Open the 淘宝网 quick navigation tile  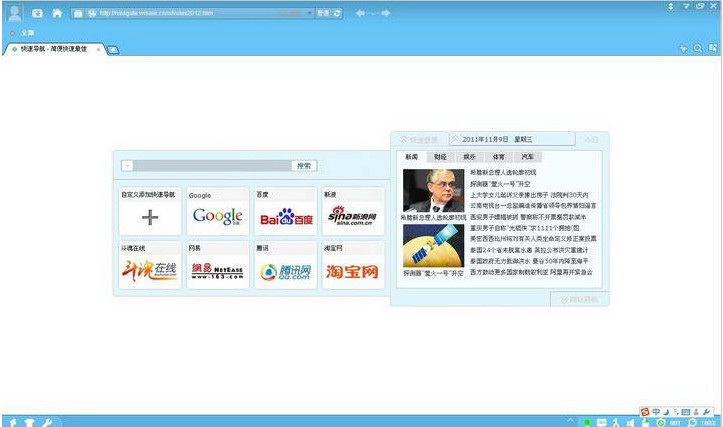coord(353,266)
